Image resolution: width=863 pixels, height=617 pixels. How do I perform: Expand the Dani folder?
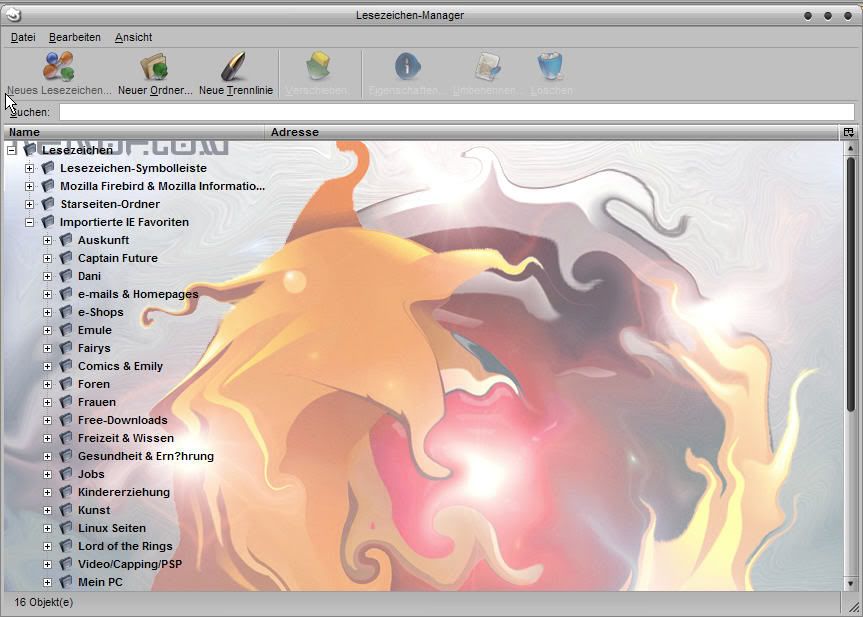click(47, 276)
